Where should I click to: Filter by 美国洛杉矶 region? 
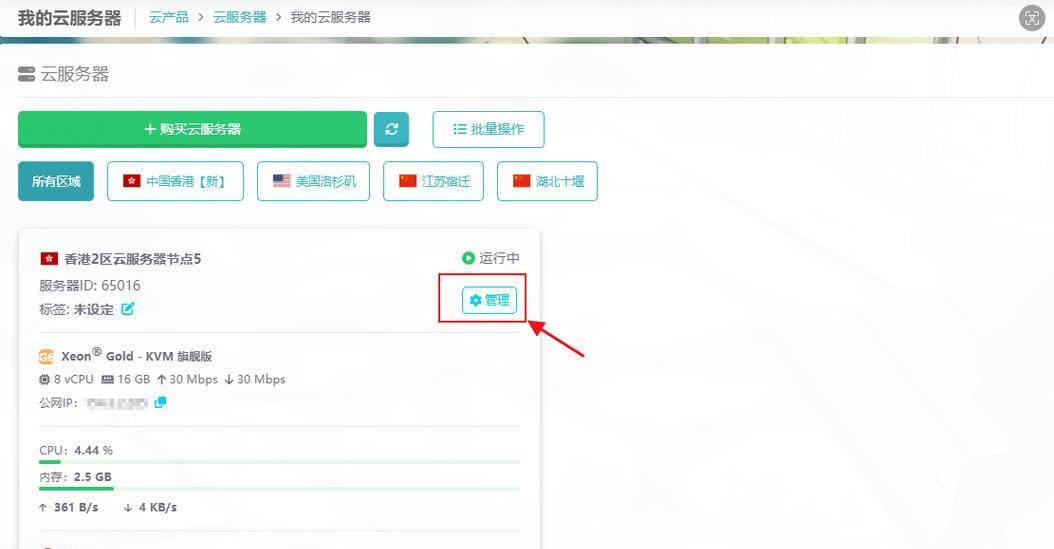click(x=313, y=181)
